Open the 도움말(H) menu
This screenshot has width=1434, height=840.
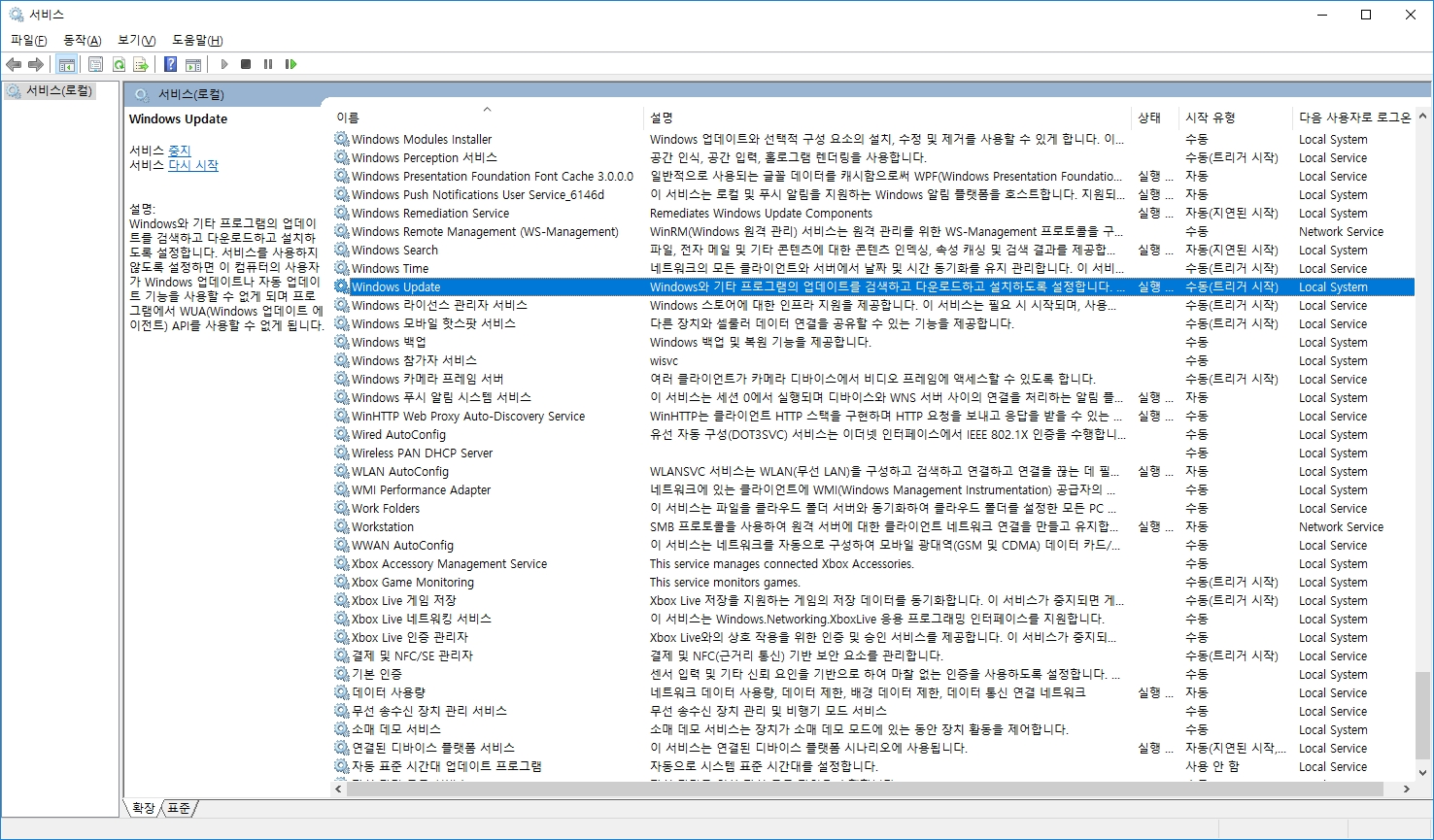[x=197, y=40]
